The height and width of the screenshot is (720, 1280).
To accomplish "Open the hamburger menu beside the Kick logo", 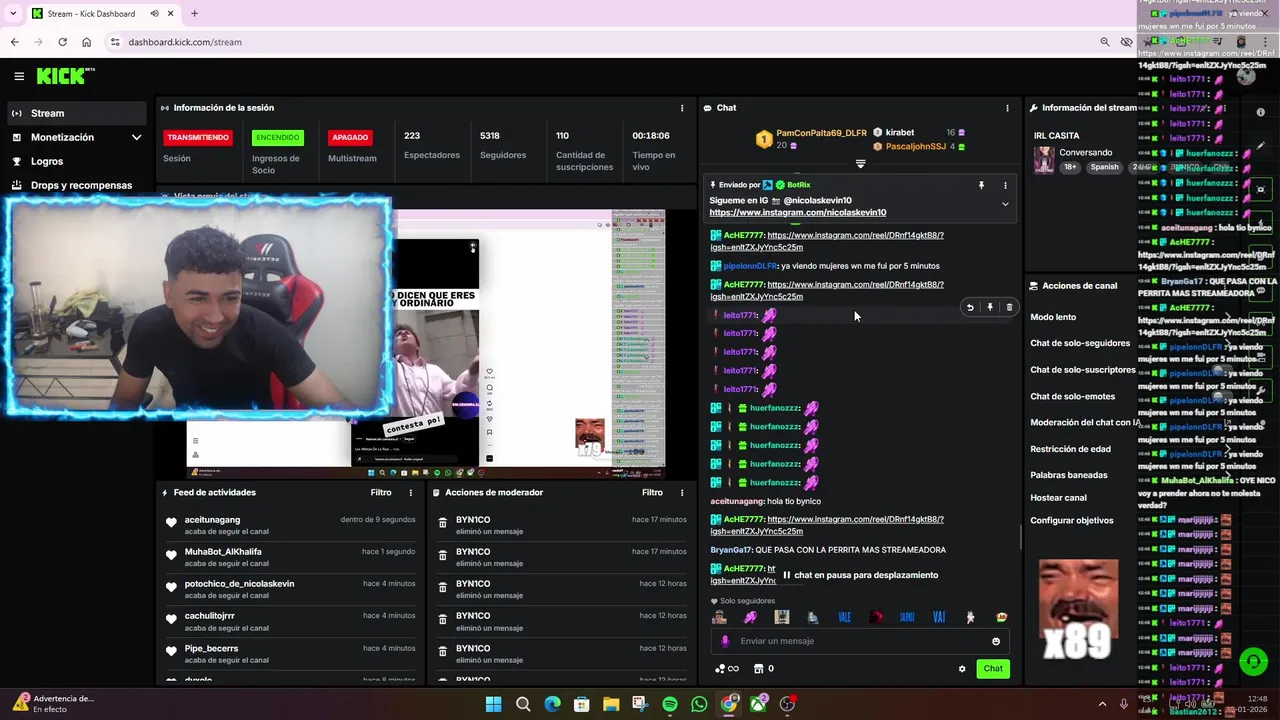I will point(19,76).
